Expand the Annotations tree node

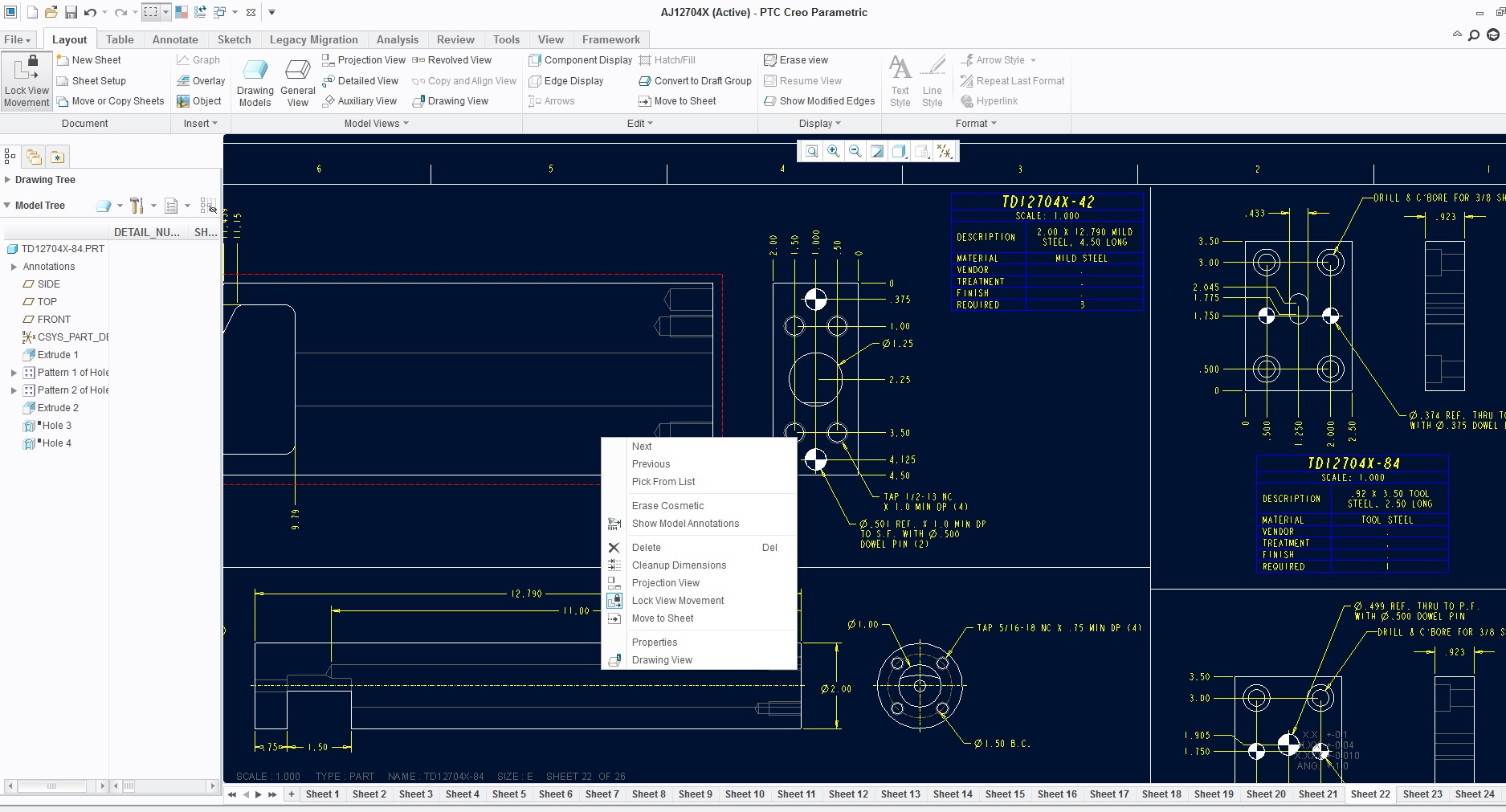14,267
